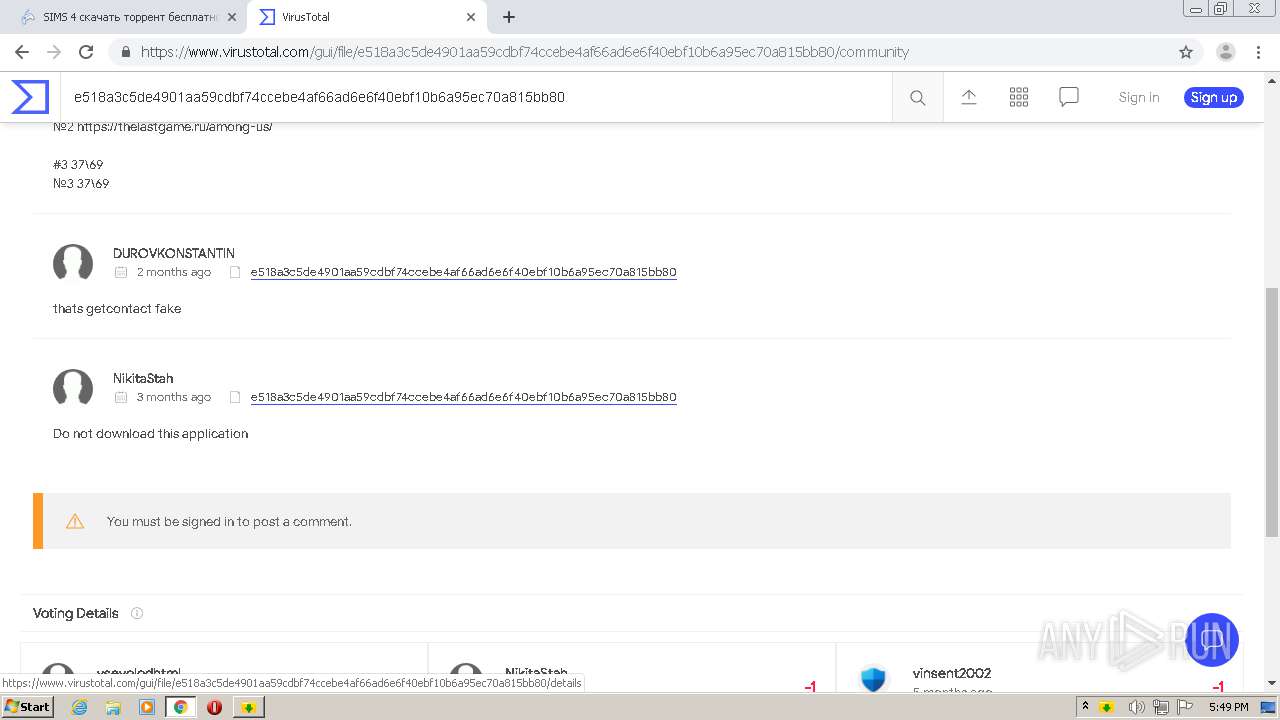Image resolution: width=1280 pixels, height=720 pixels.
Task: Click the Sign in link
Action: [1139, 97]
